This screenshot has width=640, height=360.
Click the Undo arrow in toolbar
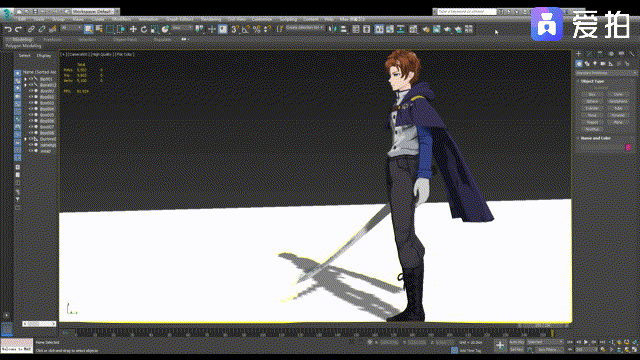[x=8, y=29]
